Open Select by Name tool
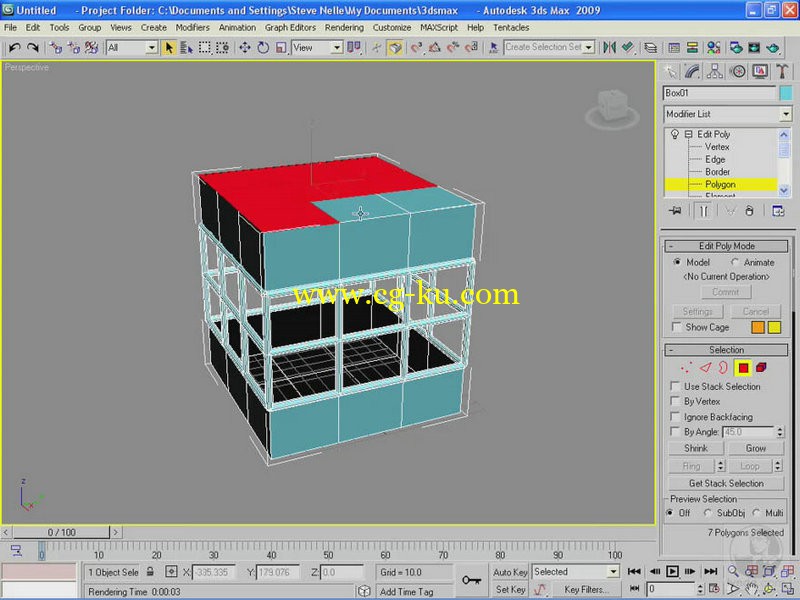 tap(186, 48)
